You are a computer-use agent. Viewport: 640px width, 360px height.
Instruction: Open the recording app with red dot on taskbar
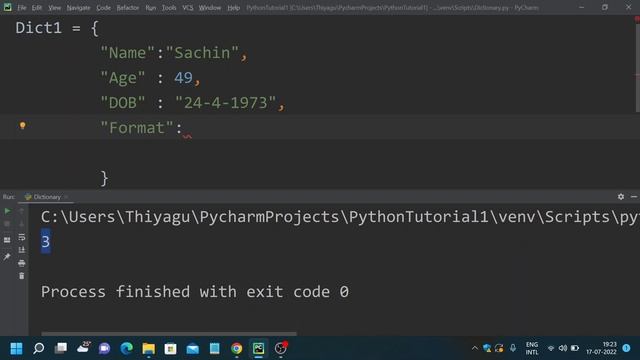tap(281, 348)
